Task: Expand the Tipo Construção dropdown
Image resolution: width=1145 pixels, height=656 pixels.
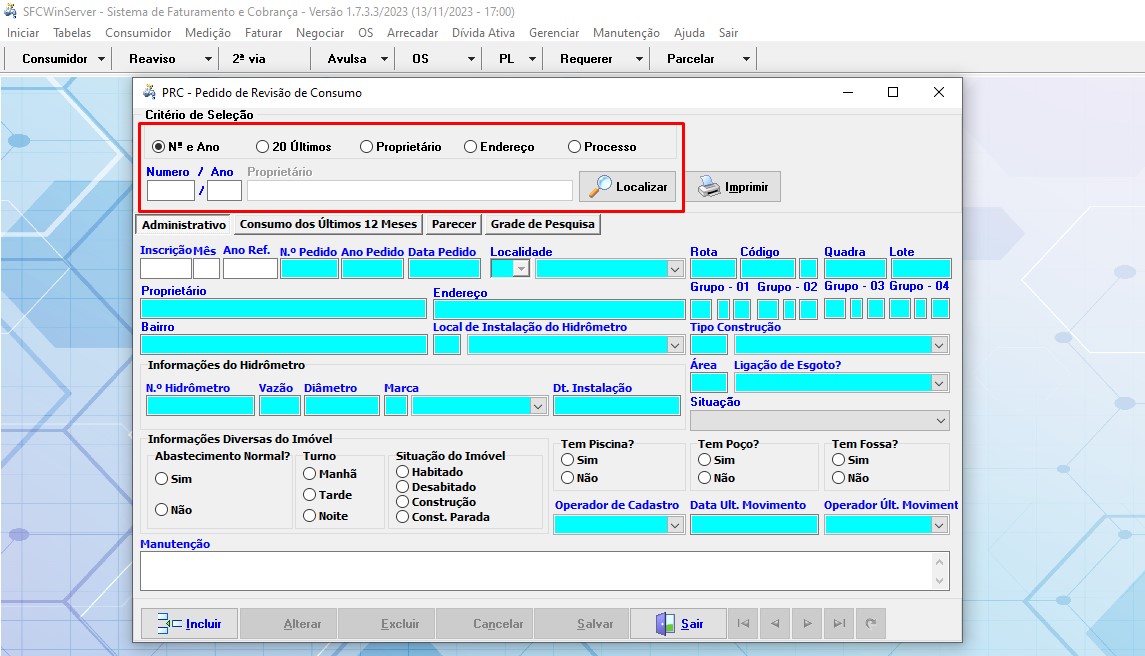Action: click(939, 345)
